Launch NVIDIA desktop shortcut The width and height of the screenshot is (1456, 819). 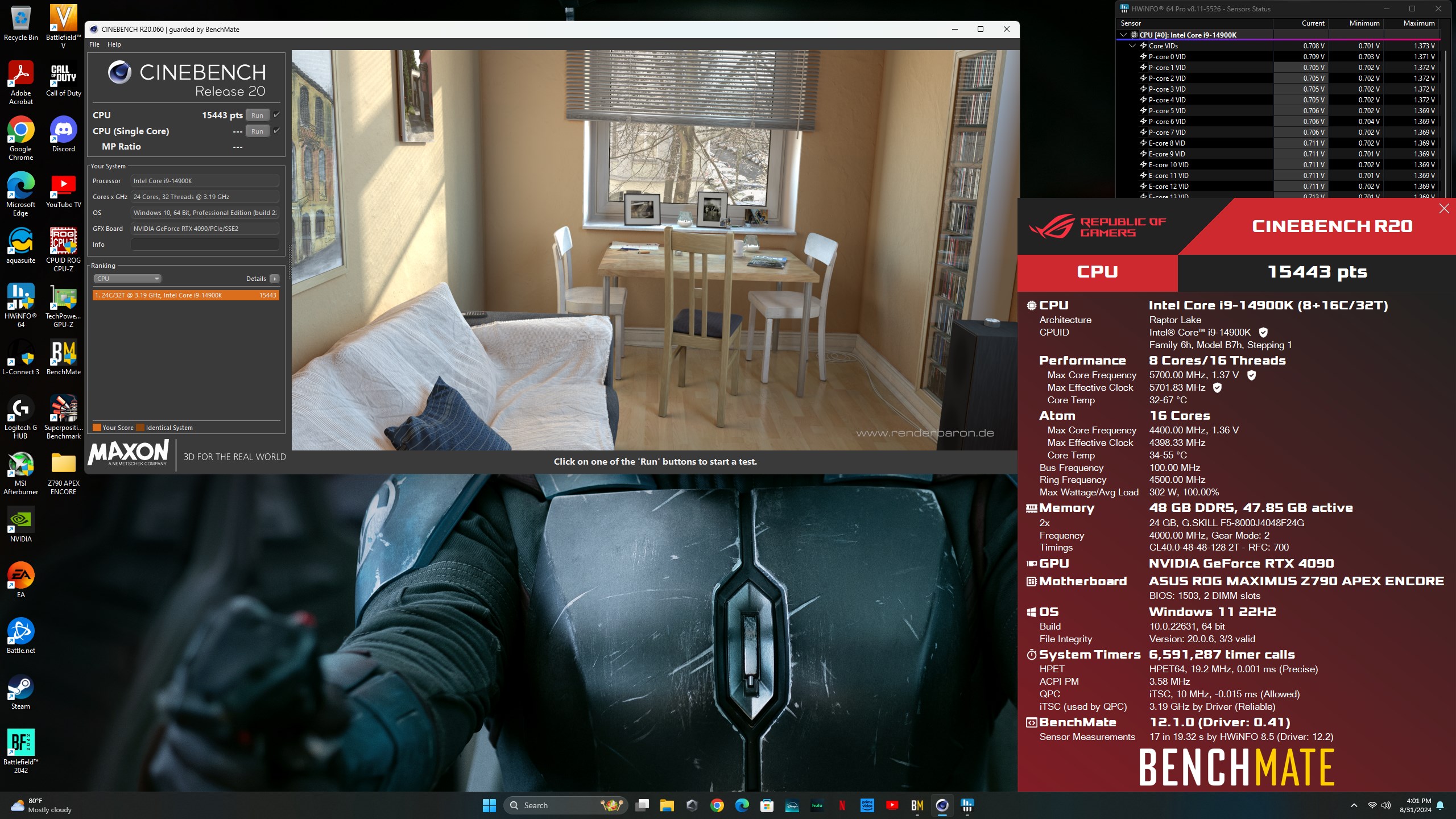21,524
